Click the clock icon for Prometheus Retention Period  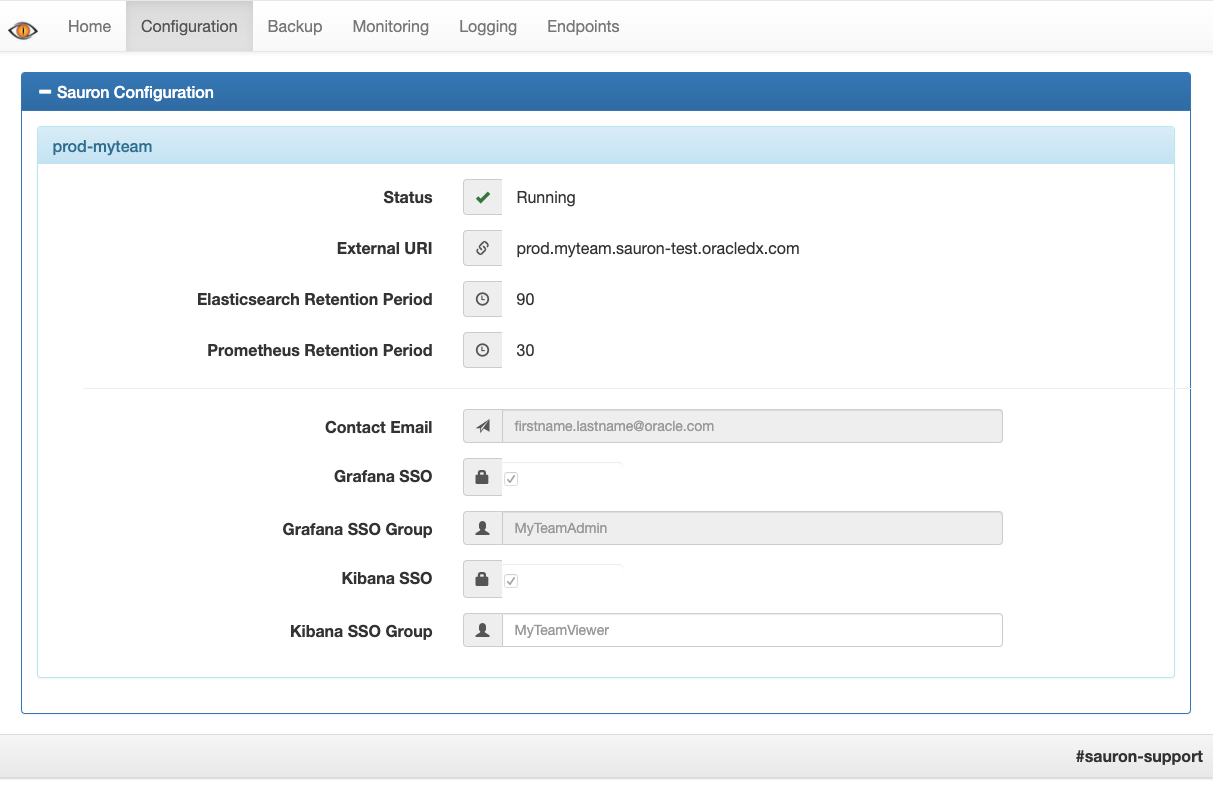482,351
